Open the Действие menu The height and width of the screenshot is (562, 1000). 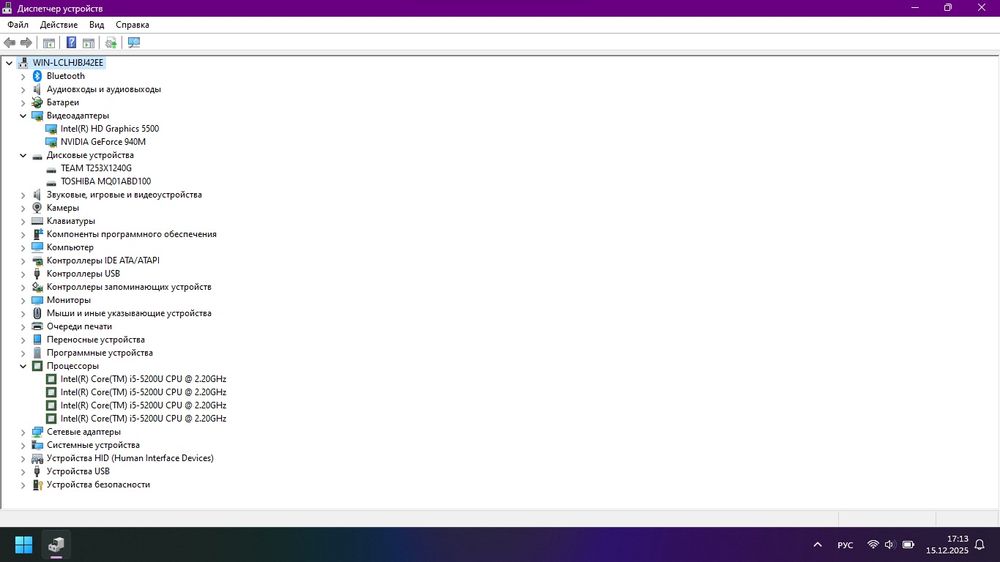59,25
